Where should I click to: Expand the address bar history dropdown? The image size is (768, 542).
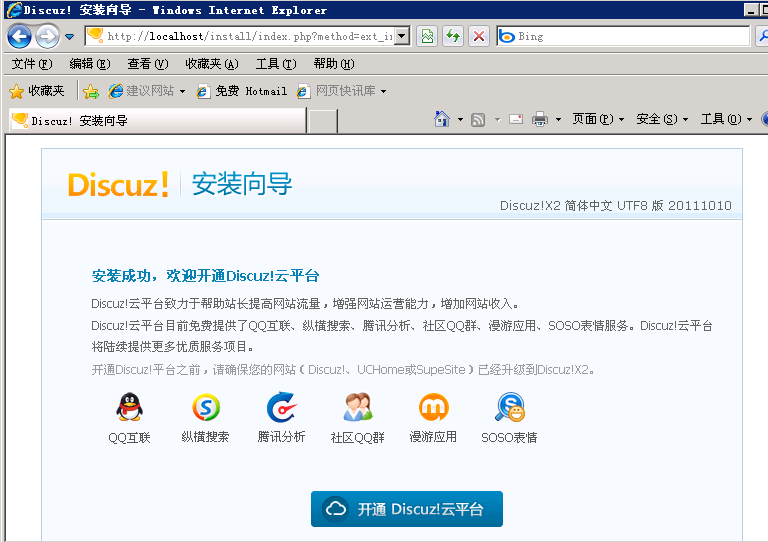[x=402, y=36]
